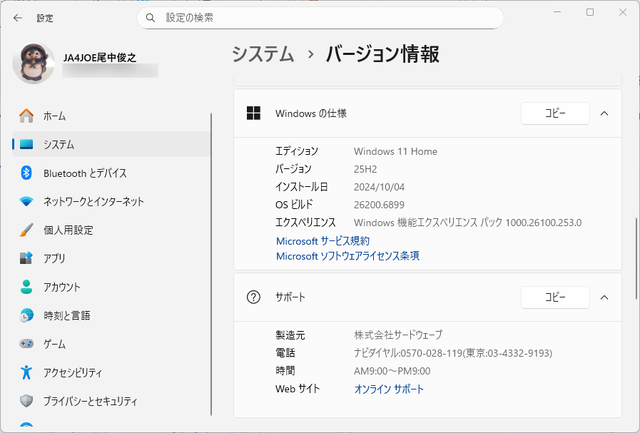Open 時刻と言語 settings
640x433 pixels.
pos(111,315)
